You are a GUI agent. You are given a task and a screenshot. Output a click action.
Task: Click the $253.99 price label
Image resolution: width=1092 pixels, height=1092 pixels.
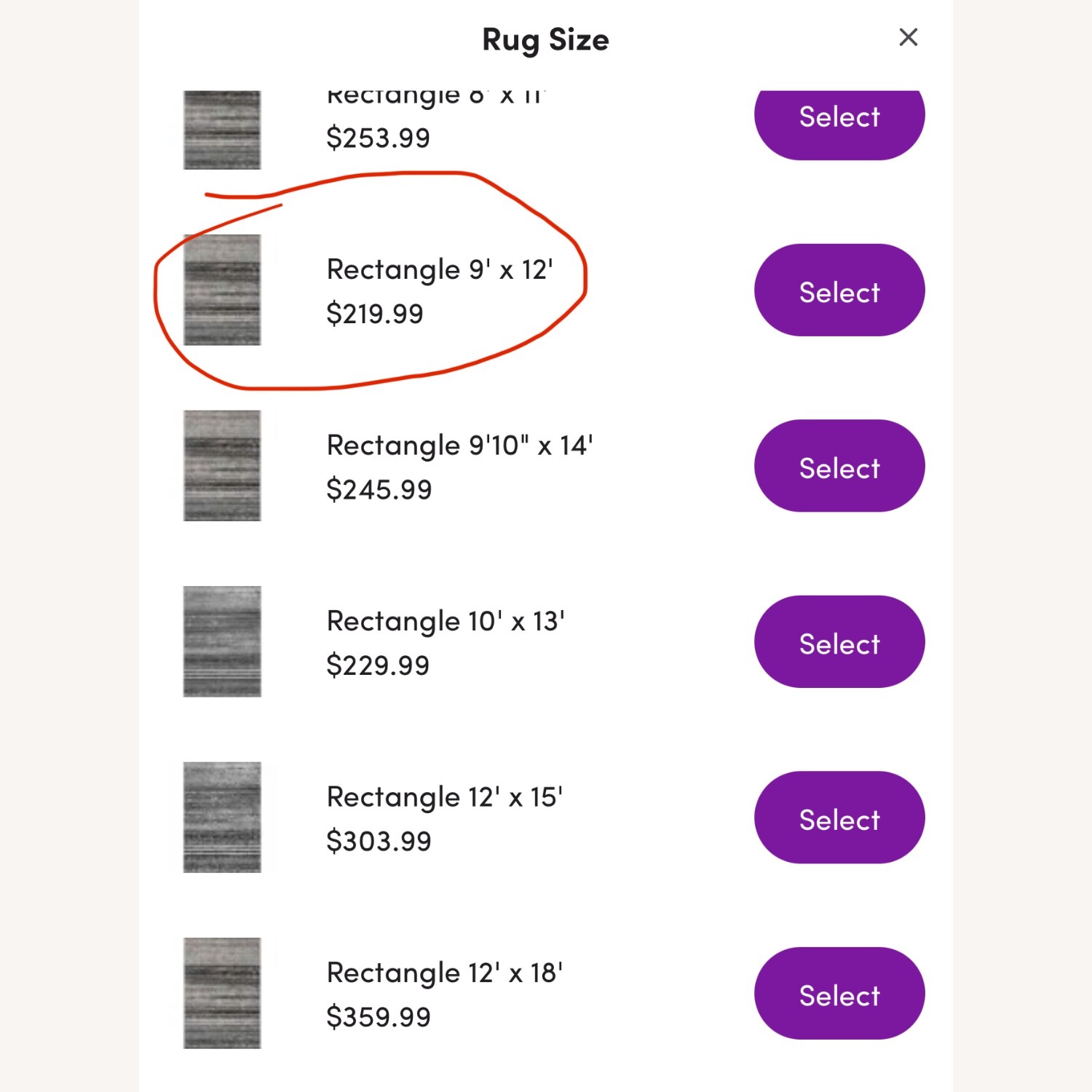(x=379, y=136)
